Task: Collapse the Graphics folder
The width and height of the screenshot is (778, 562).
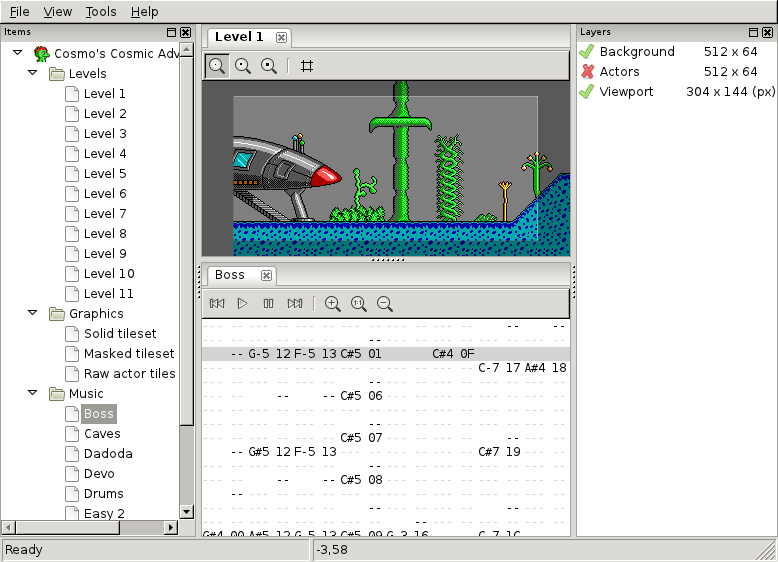Action: [x=33, y=313]
